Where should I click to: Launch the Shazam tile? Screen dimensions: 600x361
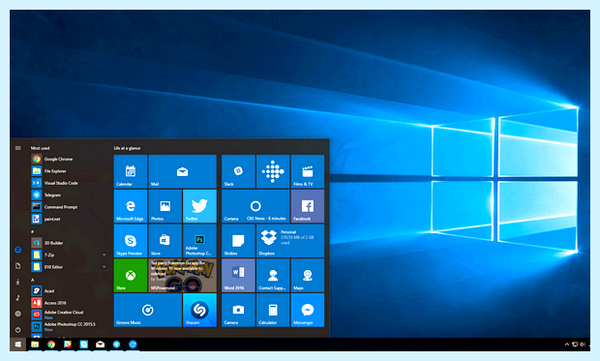(x=199, y=310)
